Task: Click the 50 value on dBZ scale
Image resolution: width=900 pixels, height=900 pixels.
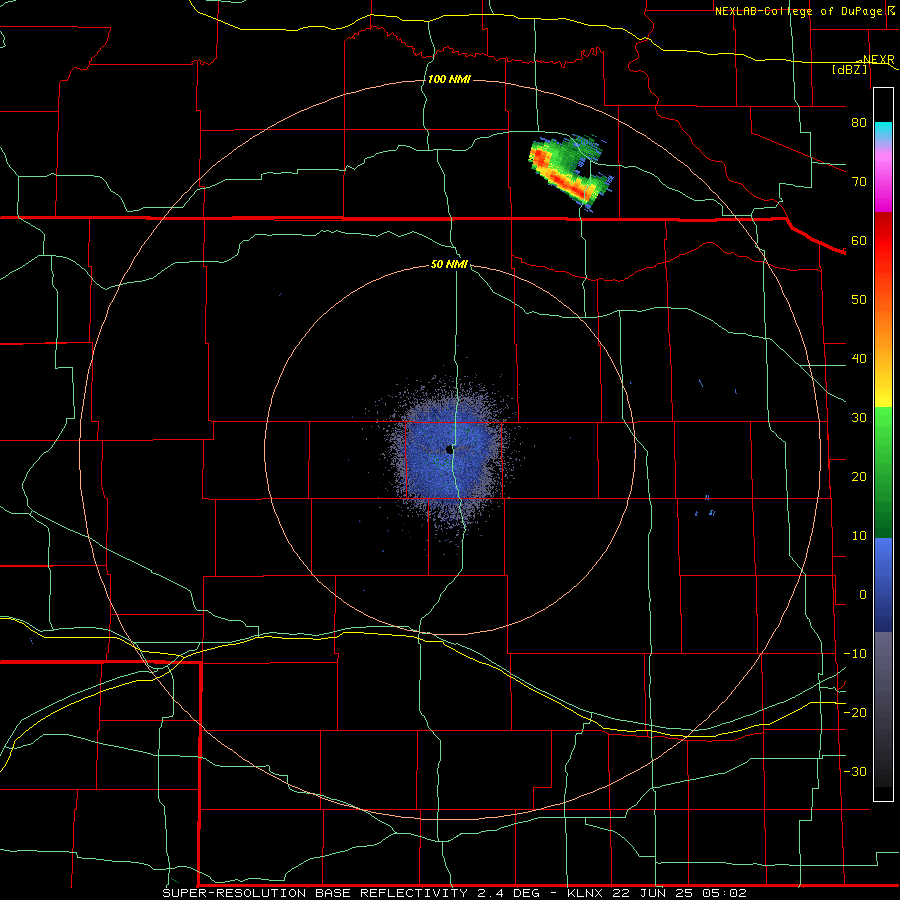Action: (x=859, y=300)
